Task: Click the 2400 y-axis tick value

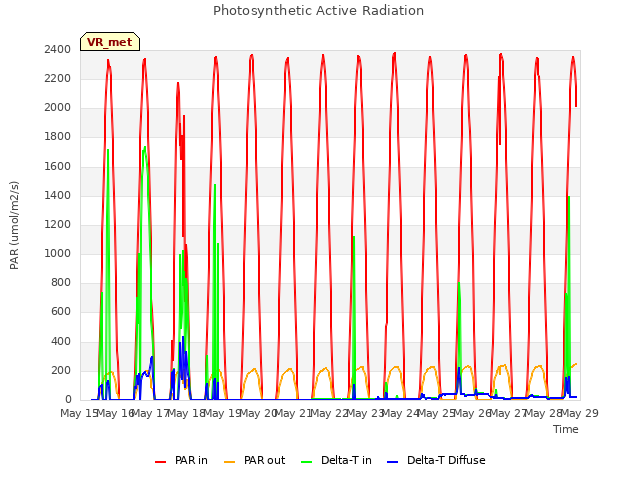Action: coord(58,49)
